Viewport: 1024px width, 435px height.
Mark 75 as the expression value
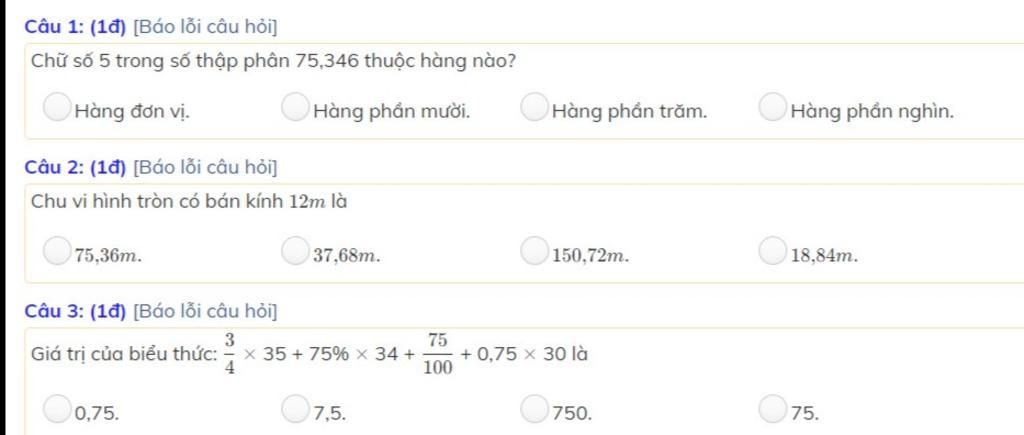(772, 409)
